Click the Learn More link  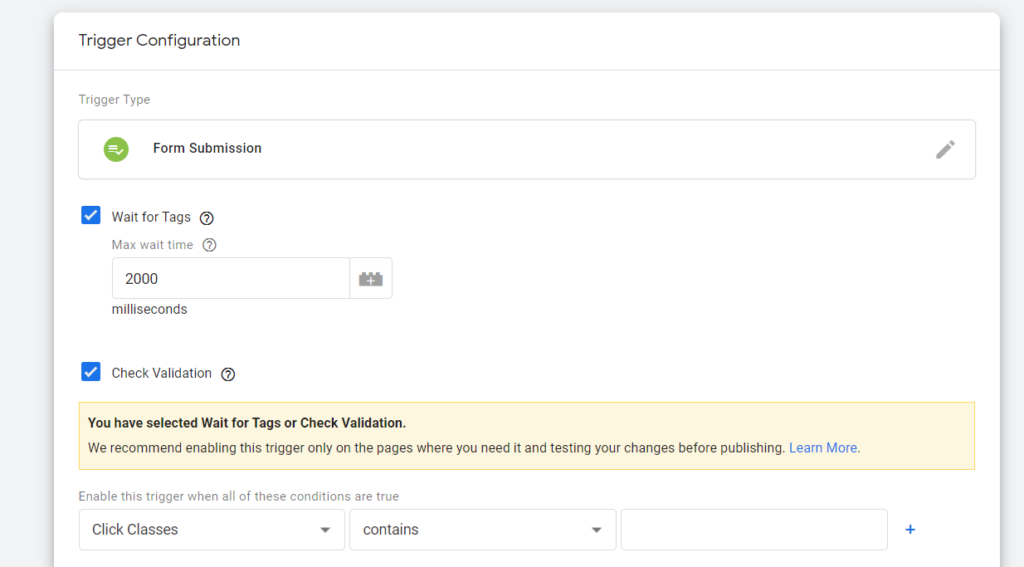pos(823,448)
